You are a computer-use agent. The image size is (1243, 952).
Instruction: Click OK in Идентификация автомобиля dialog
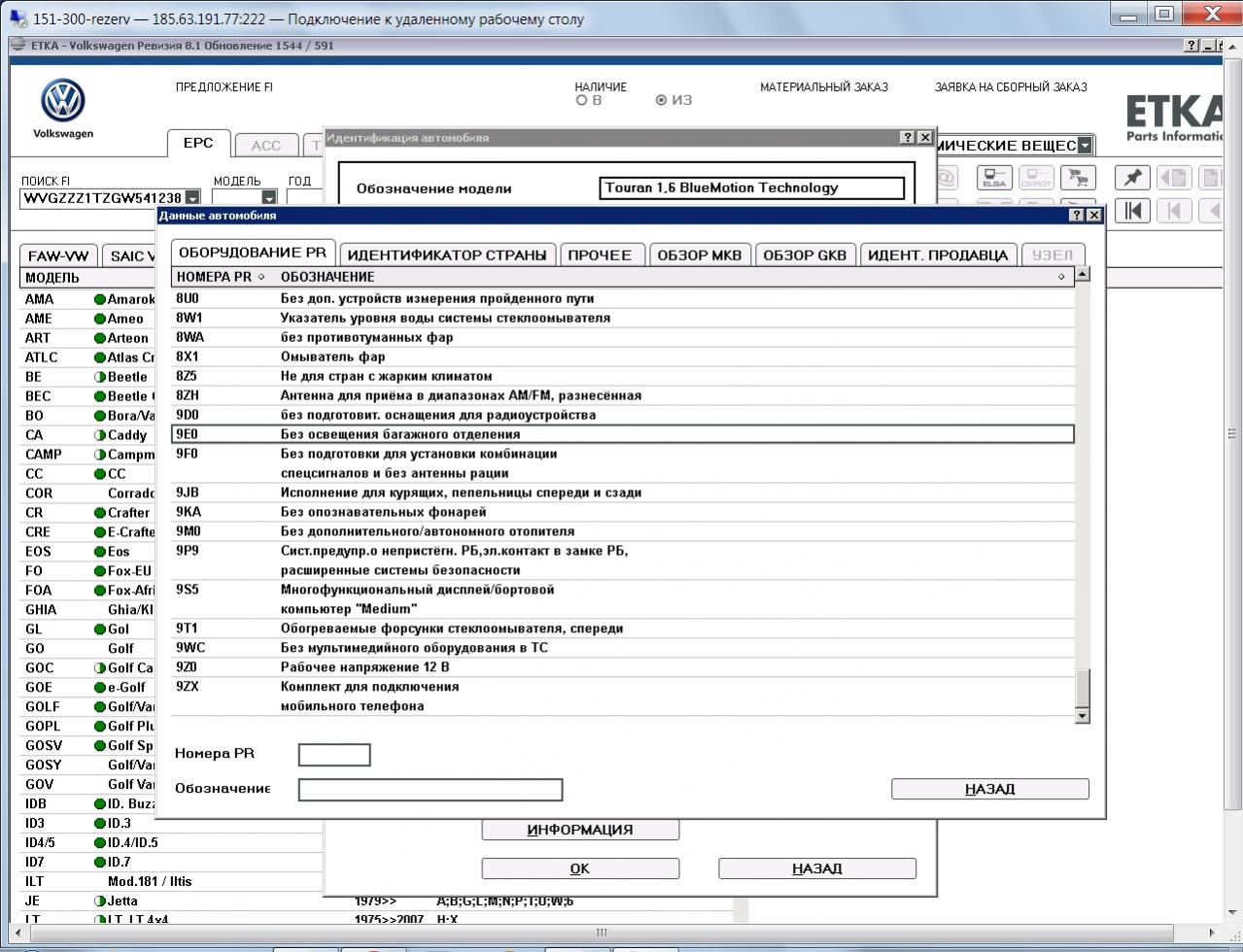pyautogui.click(x=580, y=868)
